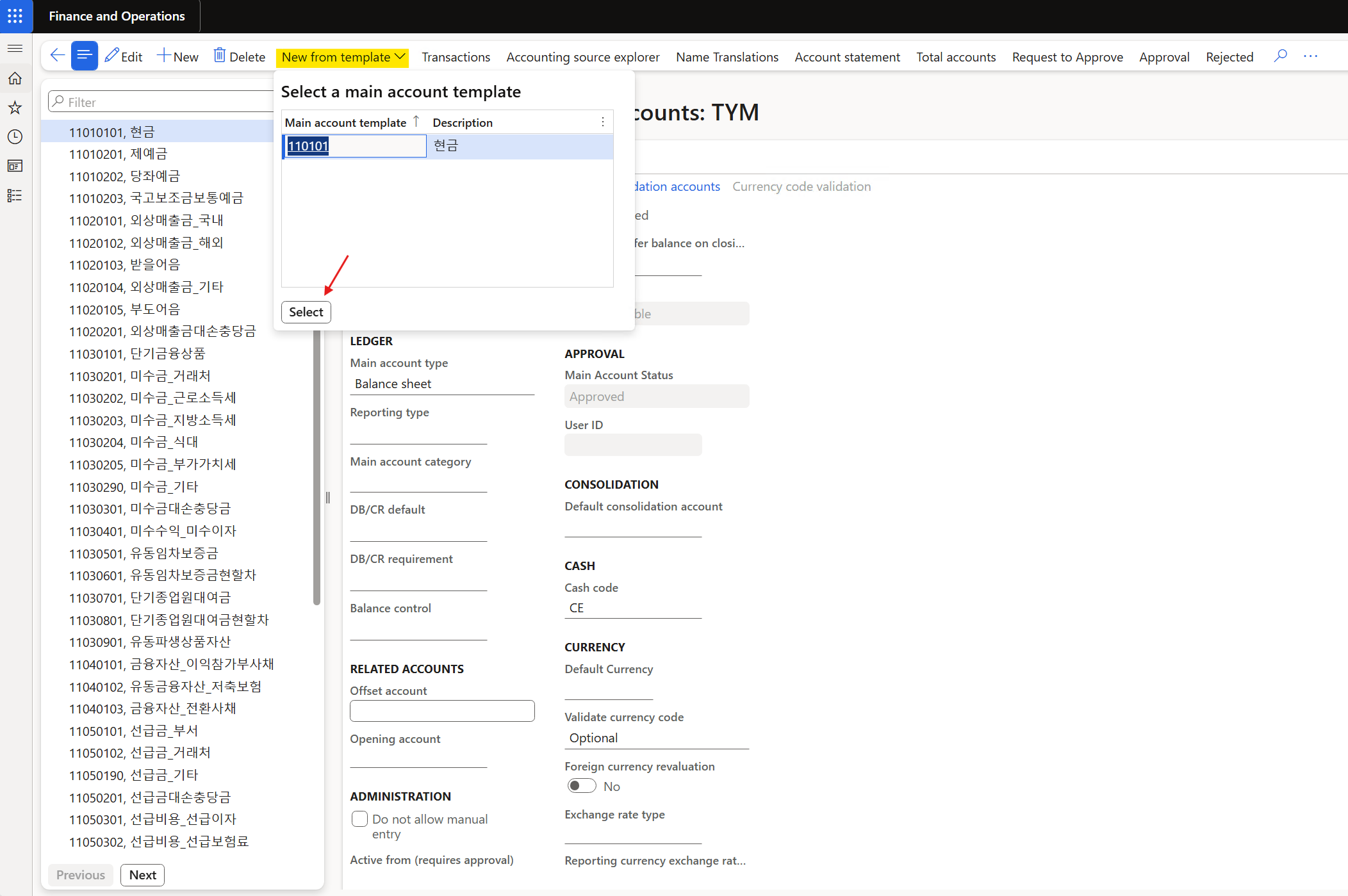Image resolution: width=1348 pixels, height=896 pixels.
Task: Expand the hamburger navigation pane
Action: click(15, 49)
